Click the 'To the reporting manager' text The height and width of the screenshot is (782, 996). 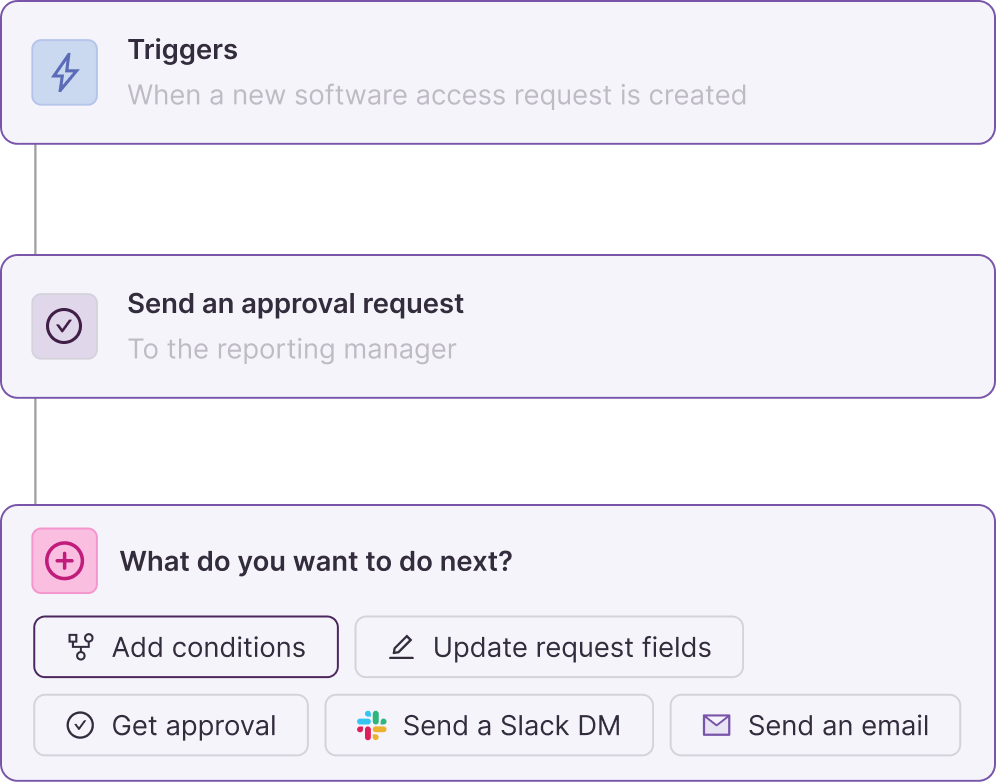click(x=292, y=349)
